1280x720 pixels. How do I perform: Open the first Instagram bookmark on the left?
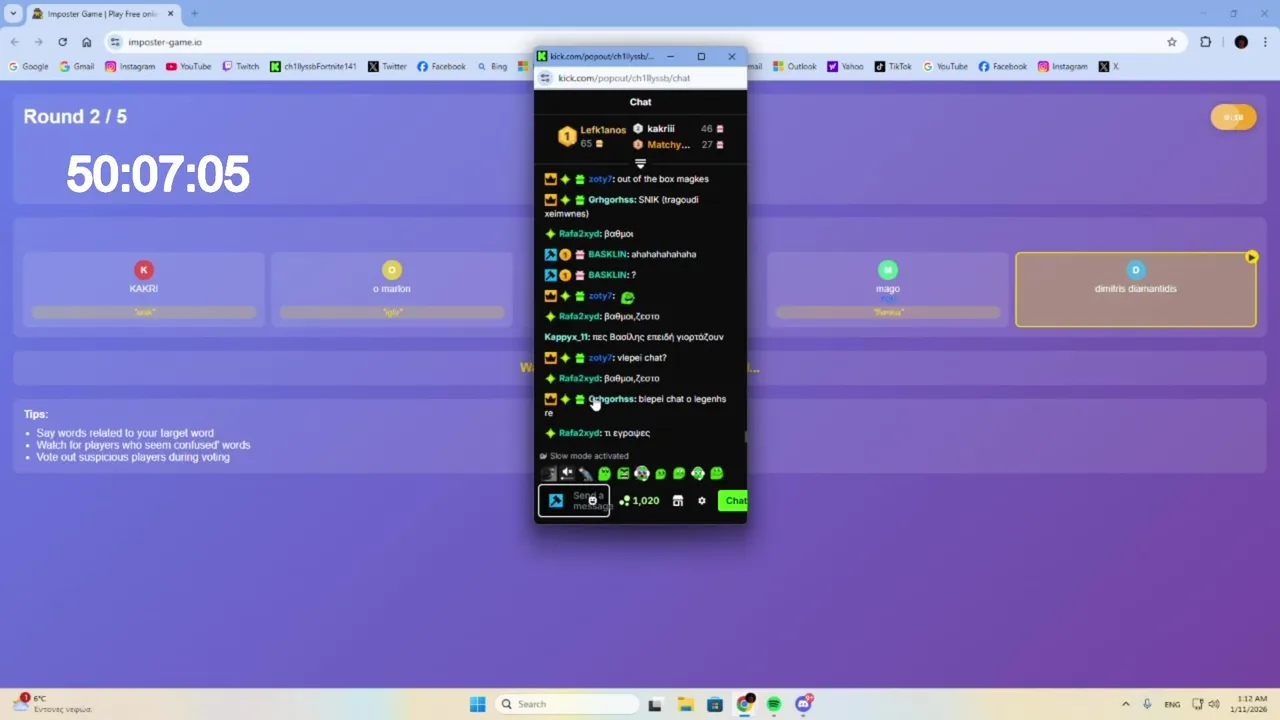[x=130, y=67]
